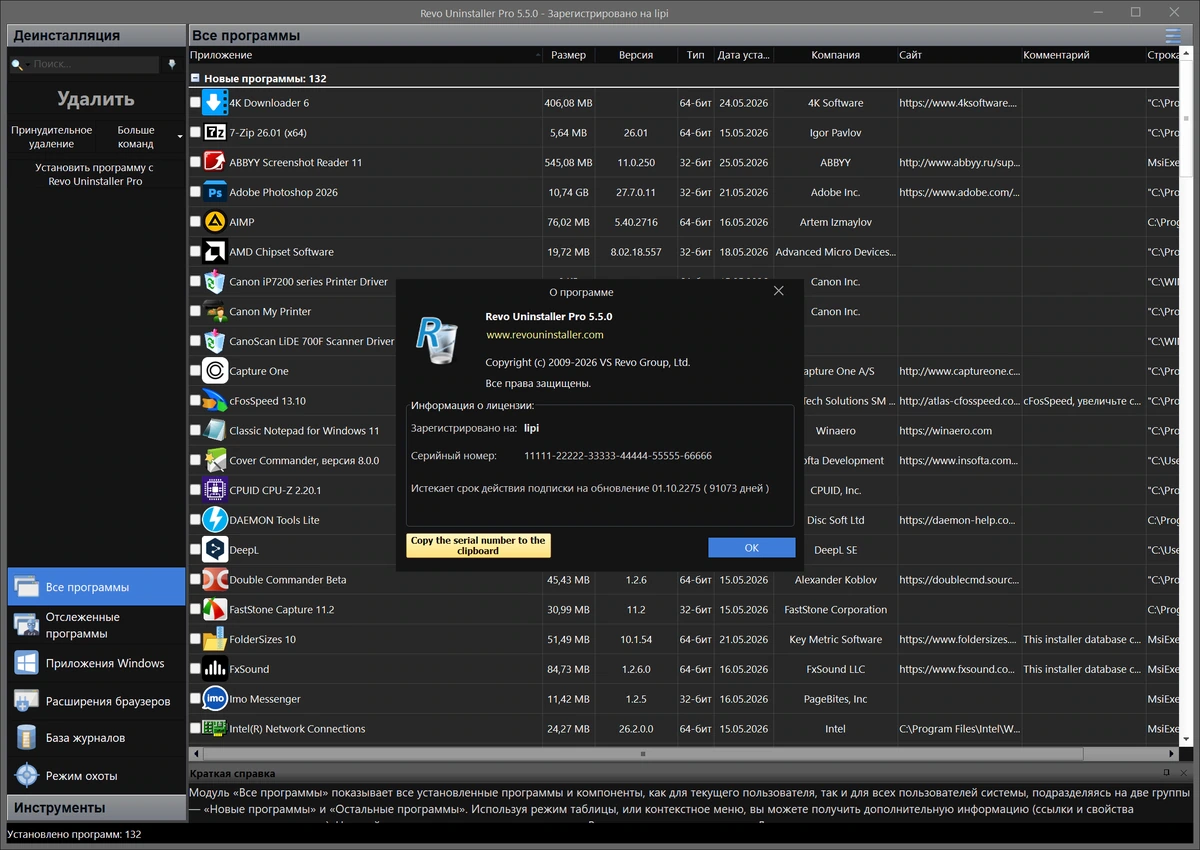This screenshot has width=1200, height=850.
Task: Click 'Установить программу с Revo Uninstaller Pro'
Action: click(x=95, y=175)
